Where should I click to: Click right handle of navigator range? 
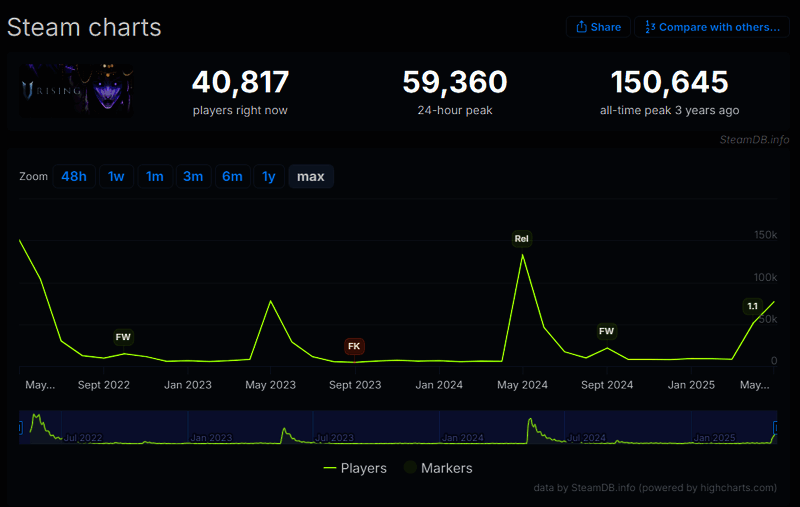coord(776,428)
